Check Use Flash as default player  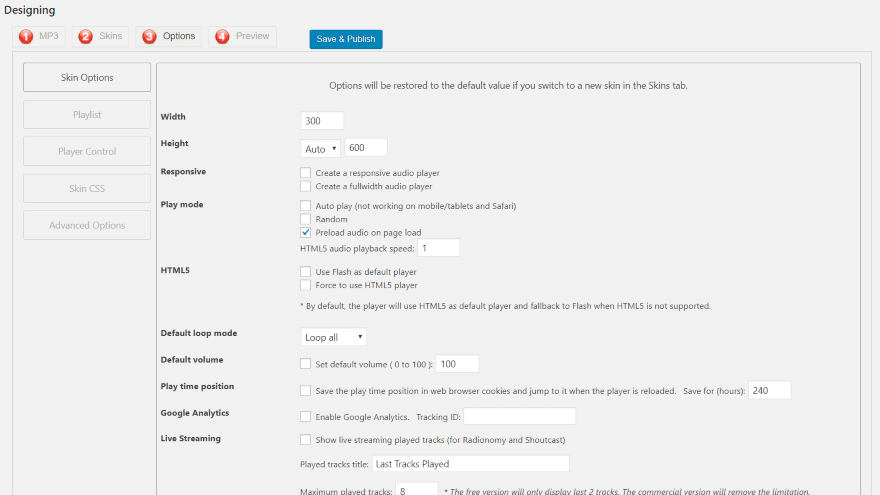(306, 272)
